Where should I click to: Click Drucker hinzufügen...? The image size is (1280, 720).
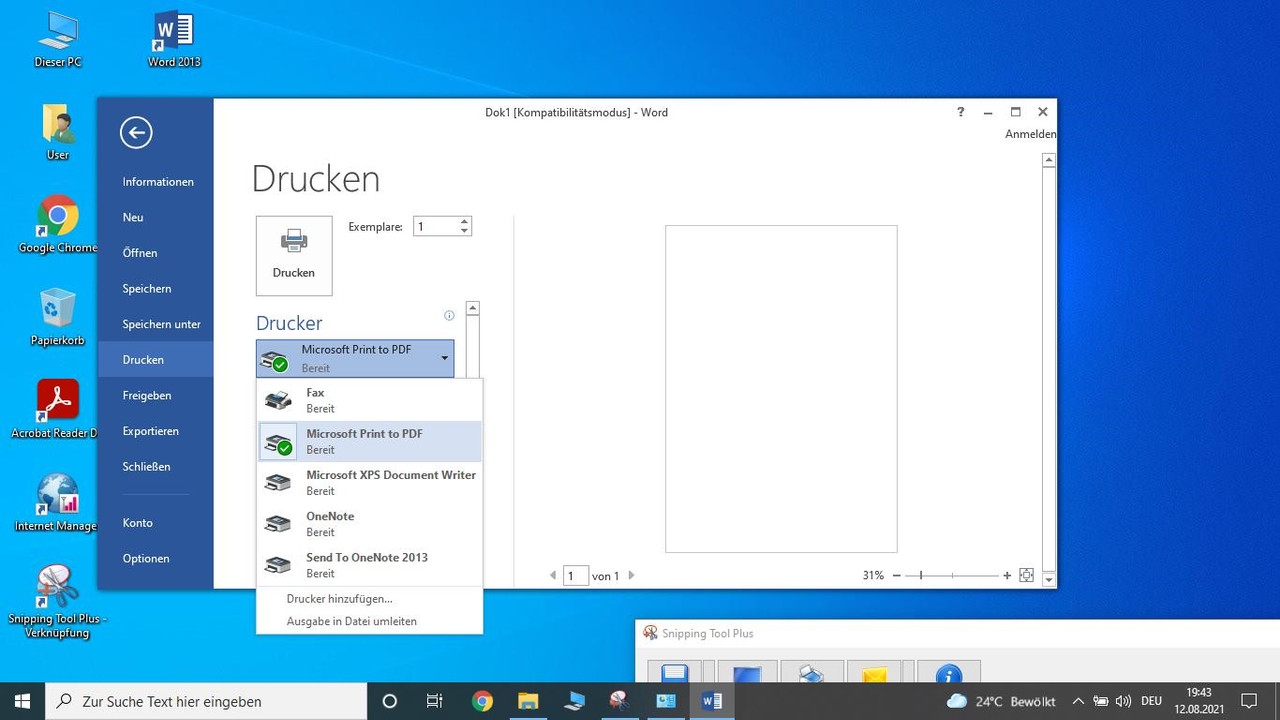click(x=339, y=599)
